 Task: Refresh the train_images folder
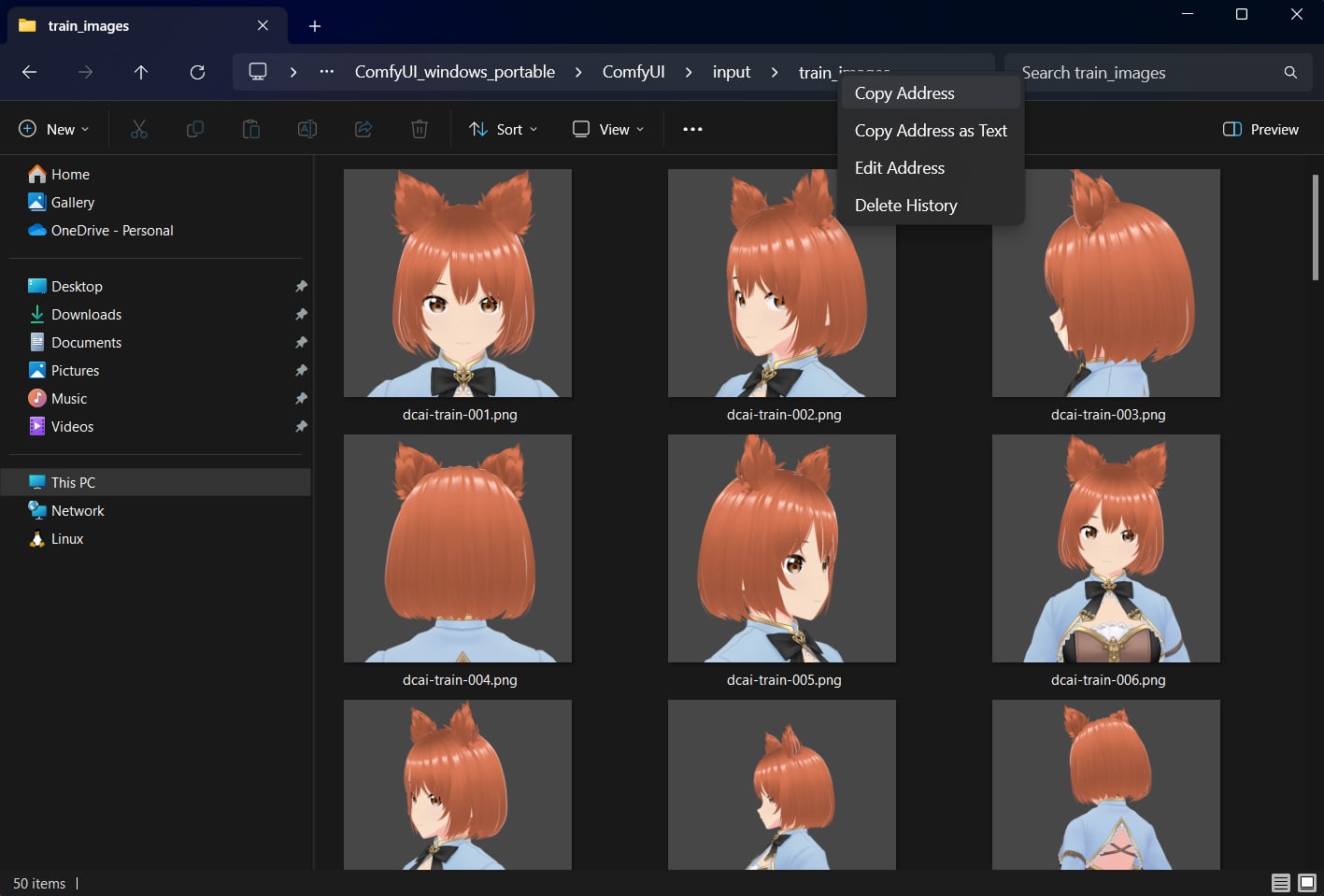pyautogui.click(x=197, y=72)
